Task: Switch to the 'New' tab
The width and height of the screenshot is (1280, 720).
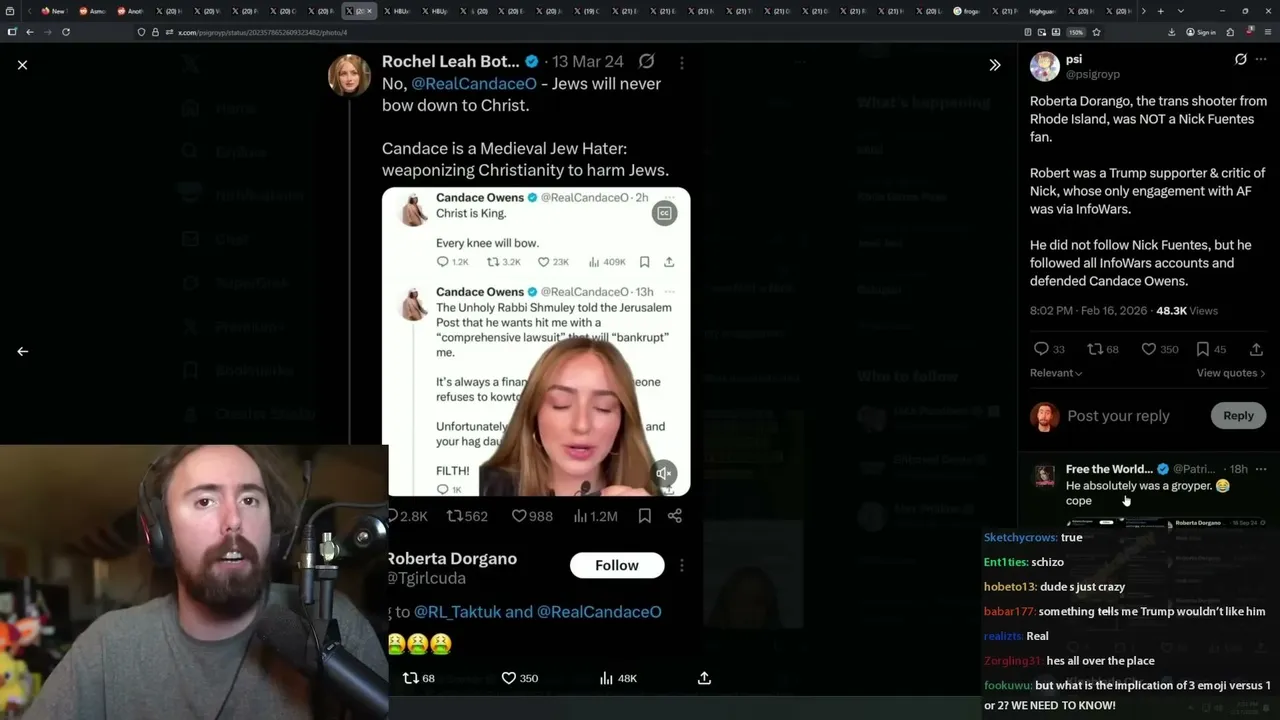Action: click(x=54, y=11)
